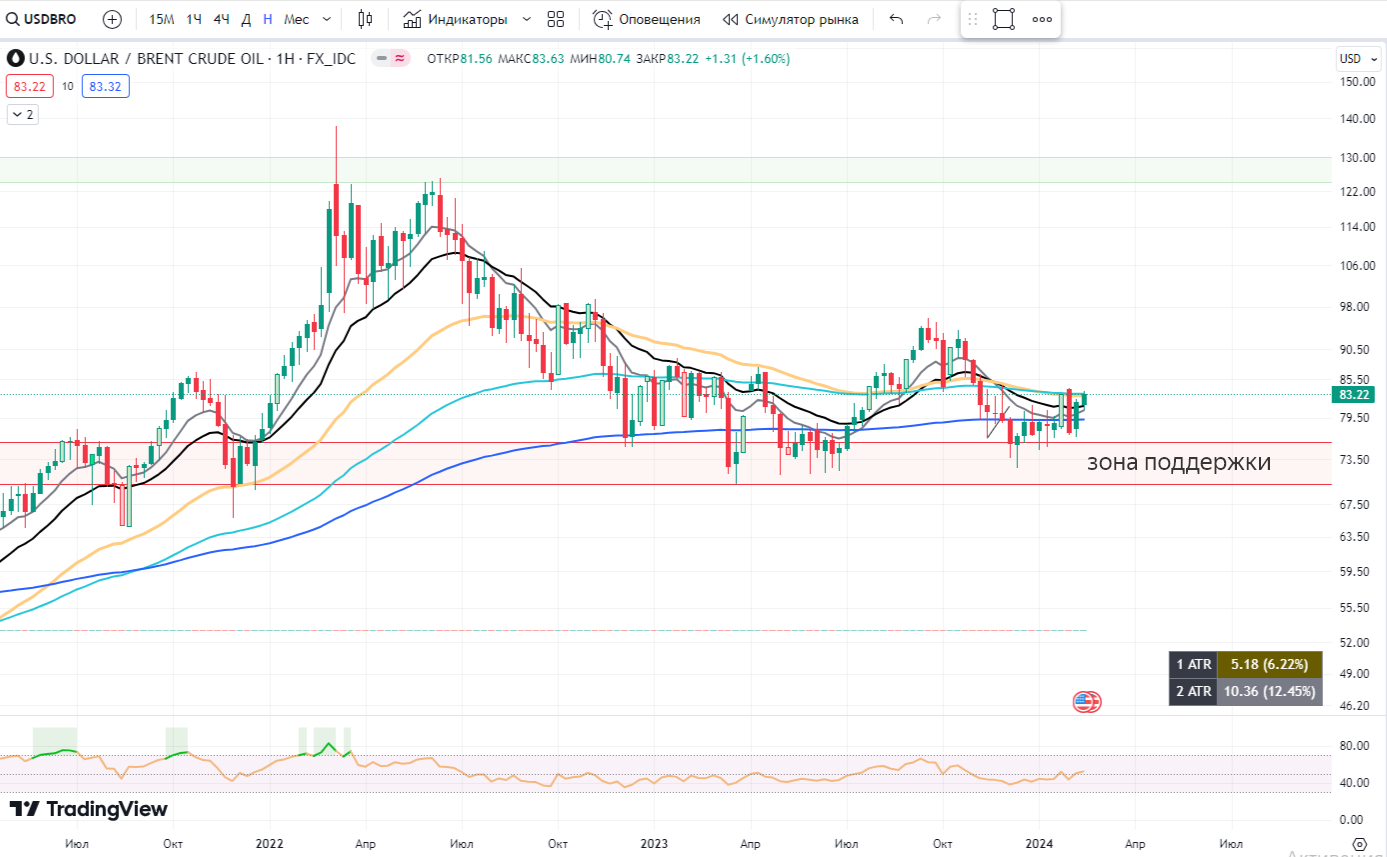Screen dimensions: 1387x857
Task: Click the Brent crude oil drop logo icon
Action: pos(15,58)
